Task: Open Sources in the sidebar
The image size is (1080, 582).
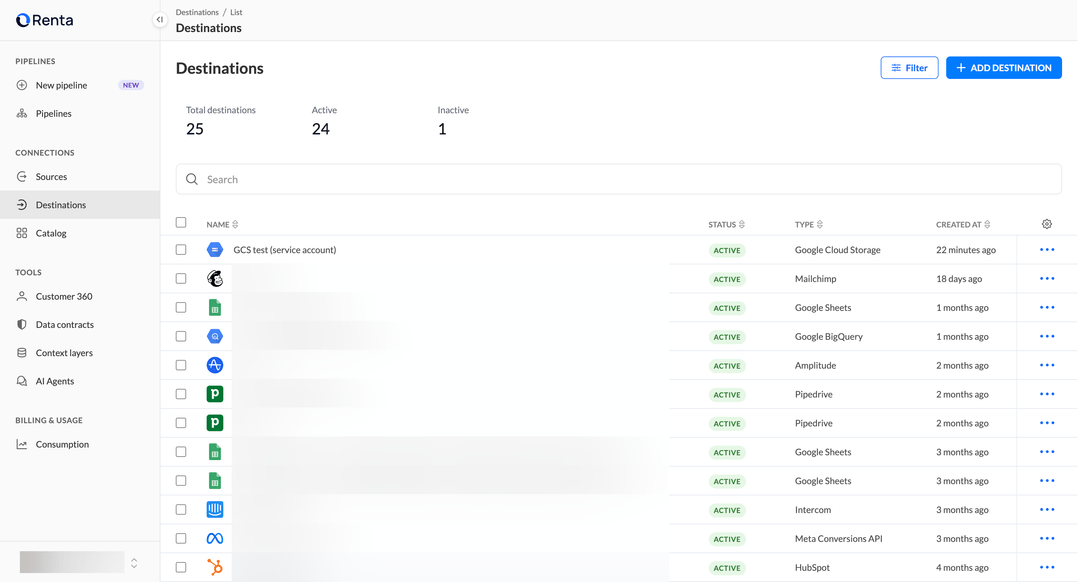Action: 51,177
